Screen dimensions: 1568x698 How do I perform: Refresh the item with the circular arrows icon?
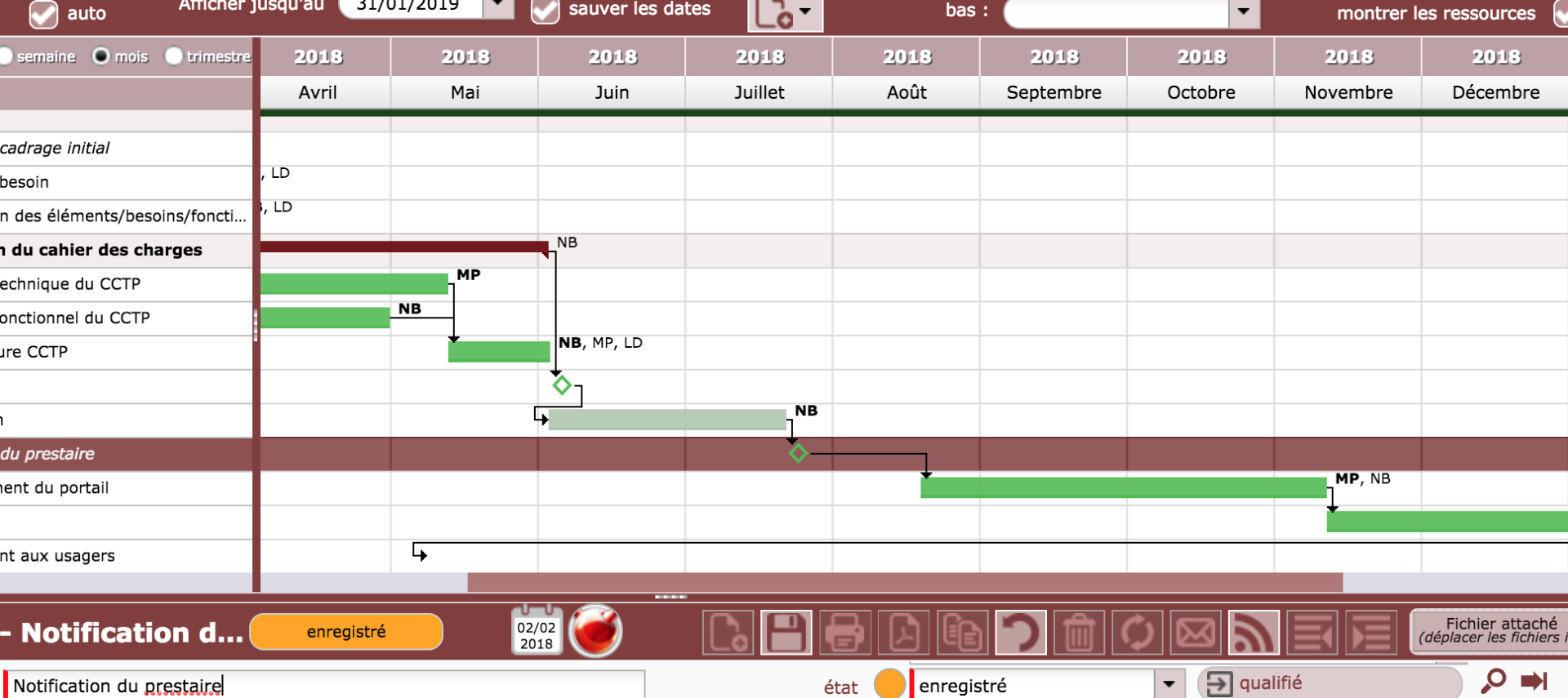coord(1138,633)
